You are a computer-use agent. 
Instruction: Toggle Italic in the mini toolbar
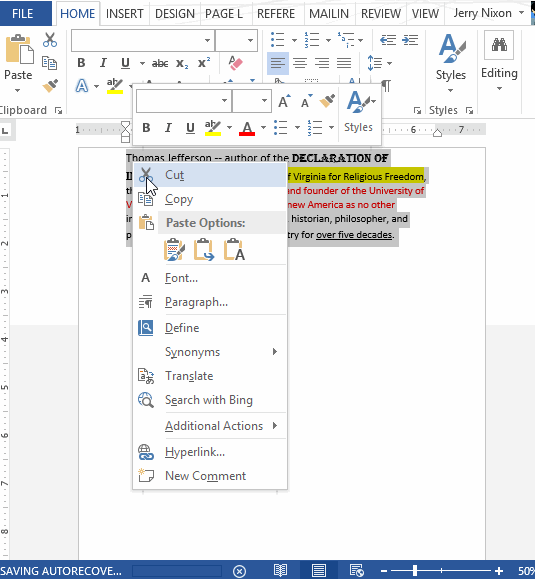tap(168, 128)
